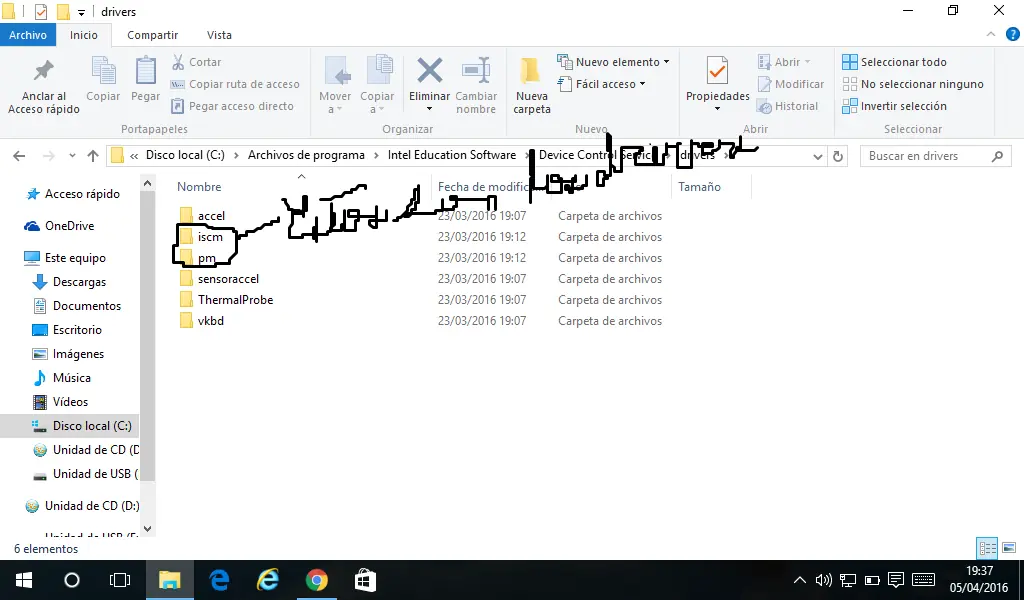Click Modificar in the ribbon

click(x=791, y=84)
